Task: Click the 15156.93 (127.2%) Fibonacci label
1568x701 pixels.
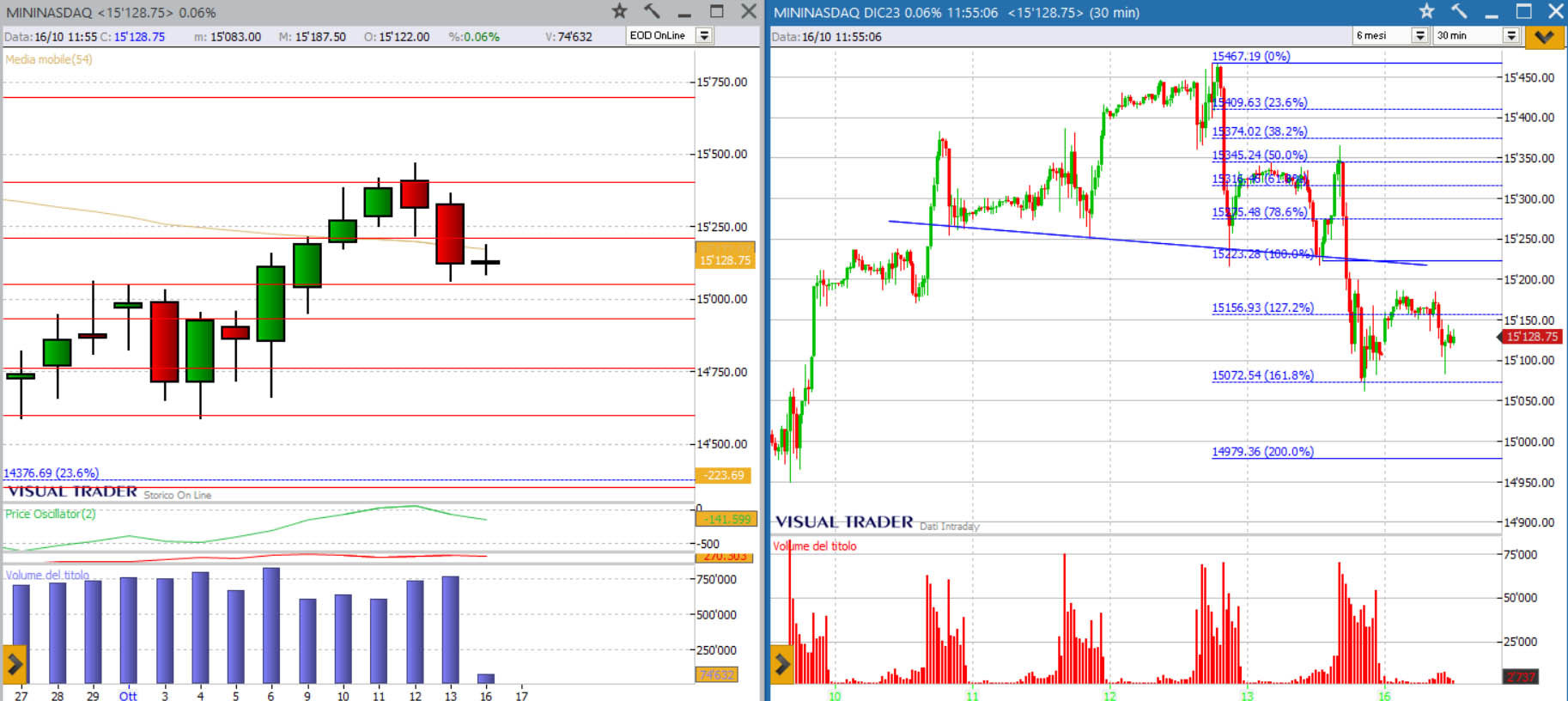Action: pos(1263,308)
